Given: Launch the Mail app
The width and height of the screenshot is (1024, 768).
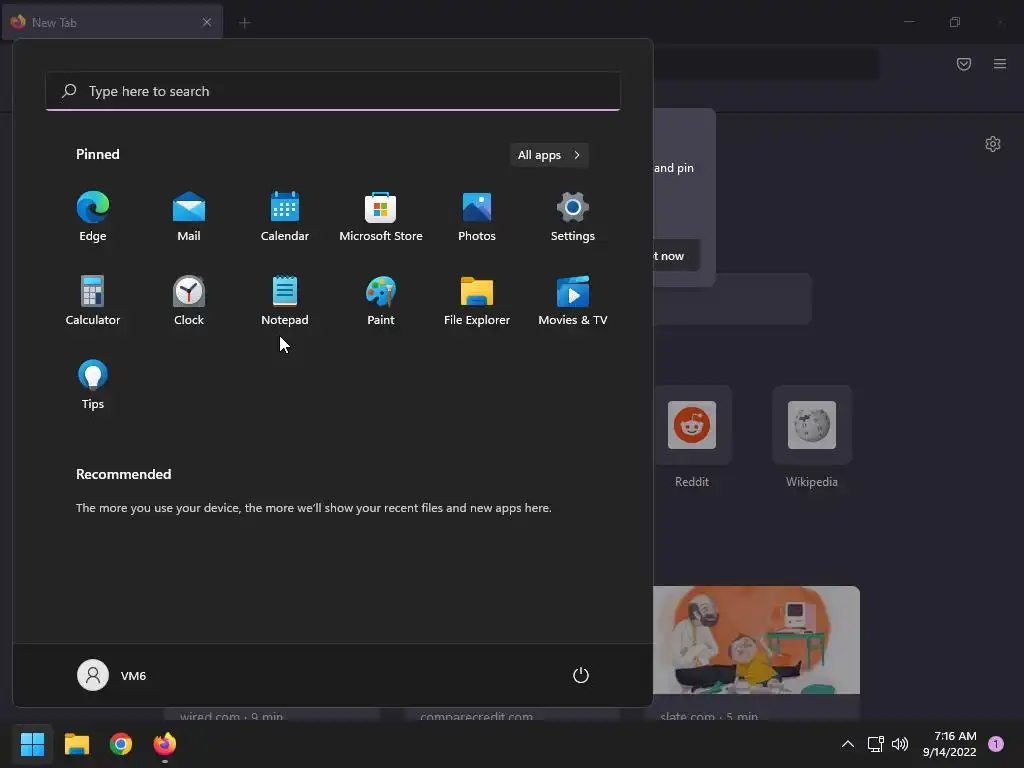Looking at the screenshot, I should 189,217.
